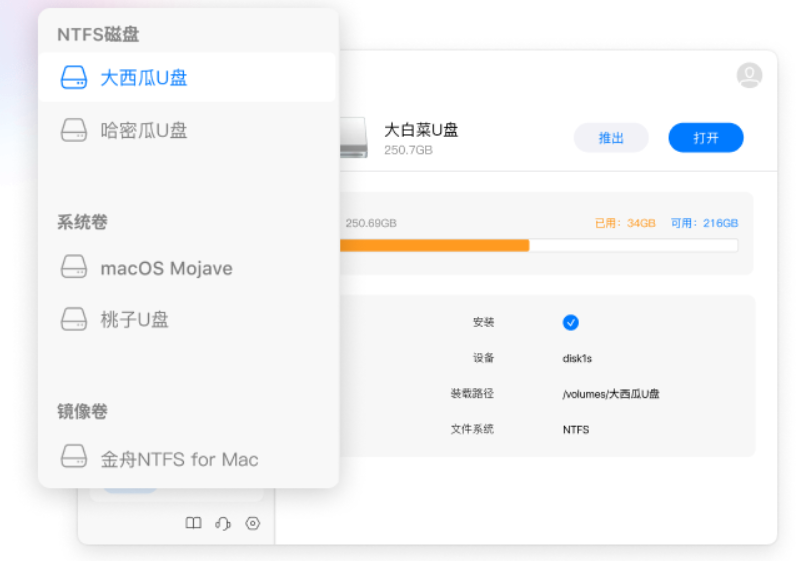
Task: Open the user account avatar
Action: pos(749,75)
